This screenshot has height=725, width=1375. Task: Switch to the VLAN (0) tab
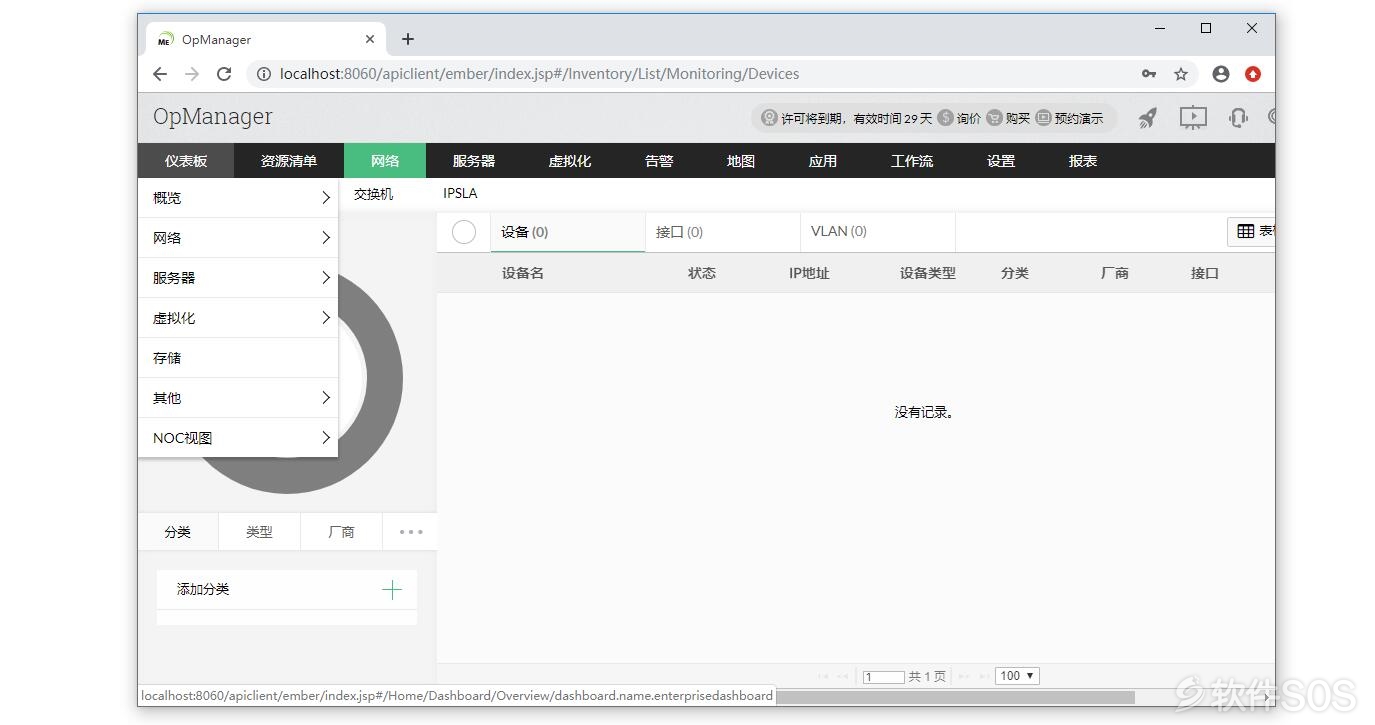coord(877,232)
